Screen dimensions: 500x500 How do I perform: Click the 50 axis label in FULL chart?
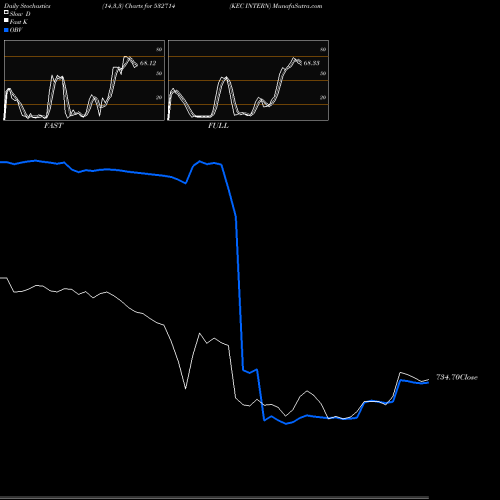[323, 73]
